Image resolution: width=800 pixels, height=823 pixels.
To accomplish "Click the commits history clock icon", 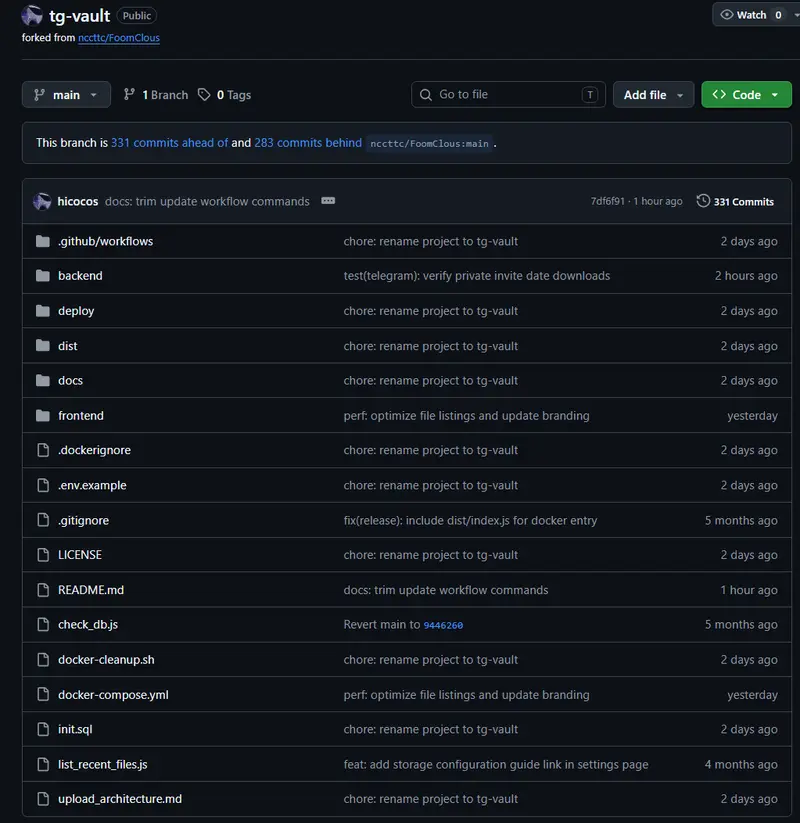I will click(x=703, y=201).
